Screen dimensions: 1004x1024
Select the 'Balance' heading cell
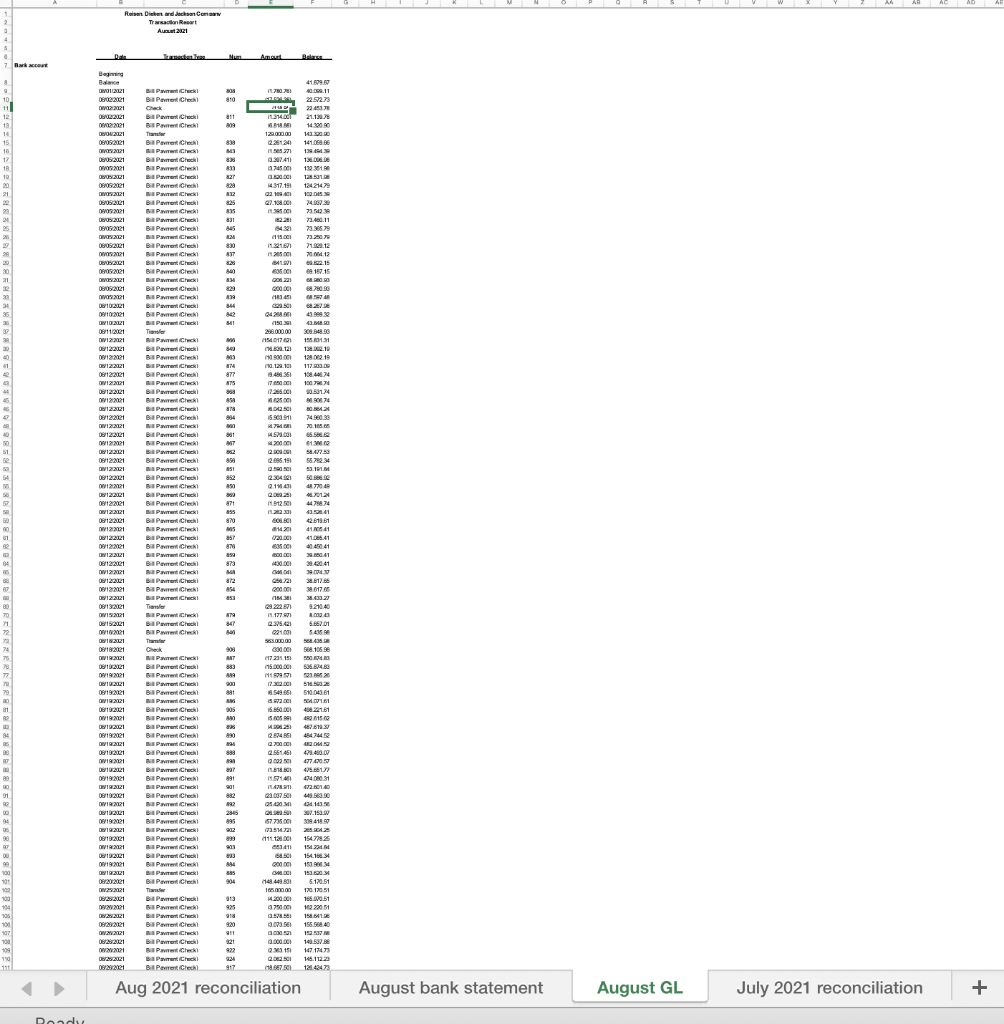pos(312,57)
